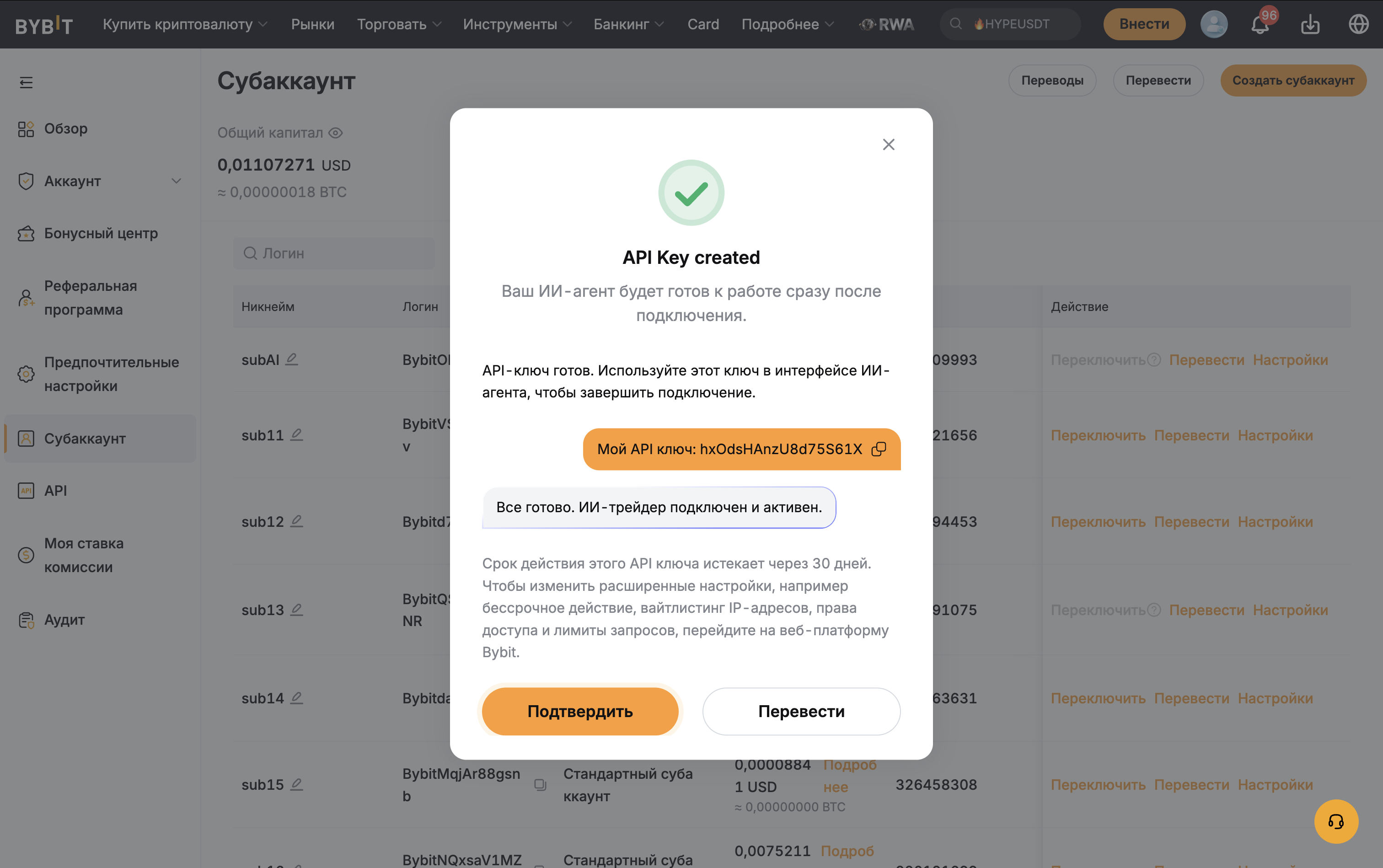Image resolution: width=1383 pixels, height=868 pixels.
Task: Expand the Подробнее dropdown
Action: [x=788, y=24]
